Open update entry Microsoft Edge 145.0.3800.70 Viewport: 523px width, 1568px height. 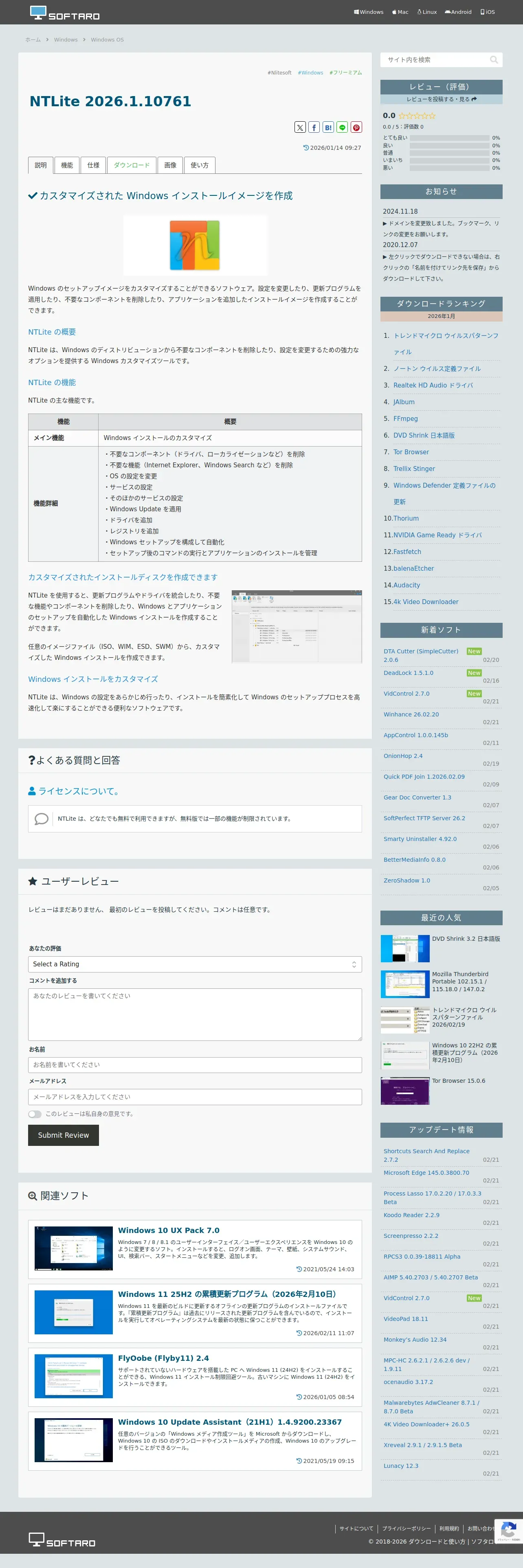click(x=426, y=1173)
